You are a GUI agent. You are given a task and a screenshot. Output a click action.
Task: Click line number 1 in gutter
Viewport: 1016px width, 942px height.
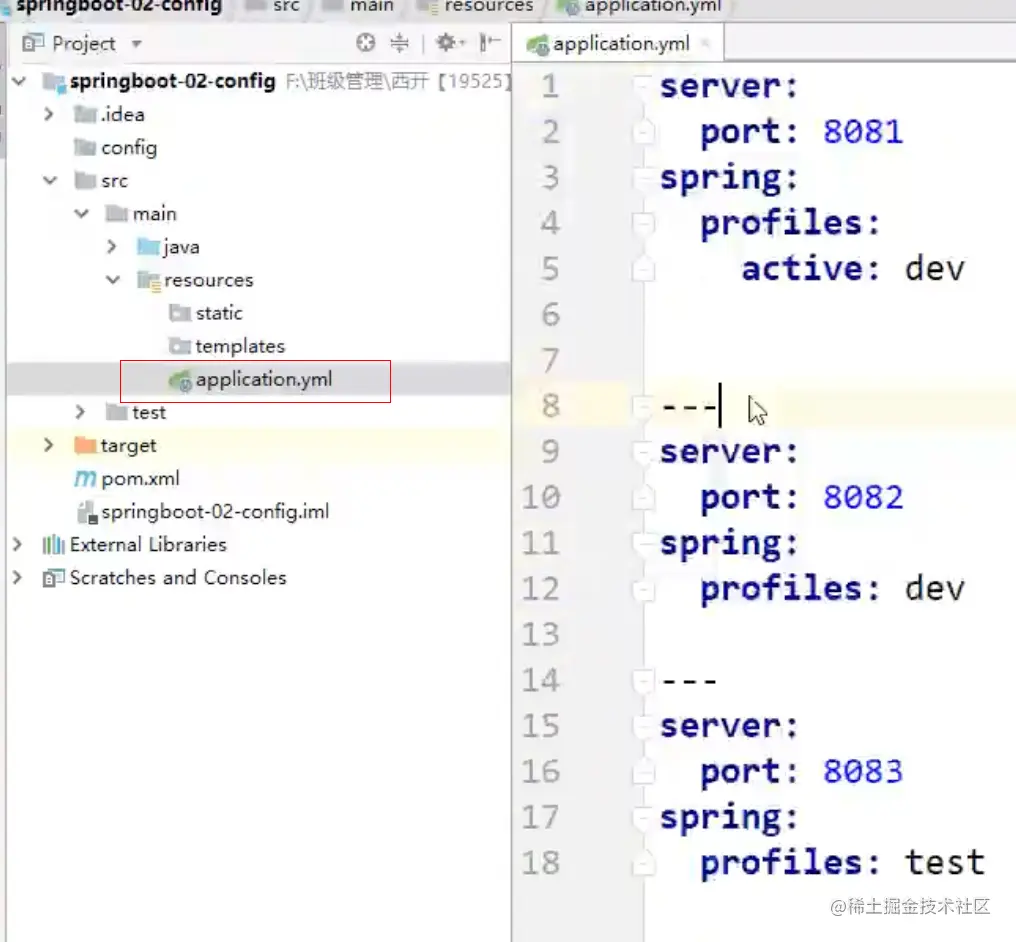[x=550, y=86]
